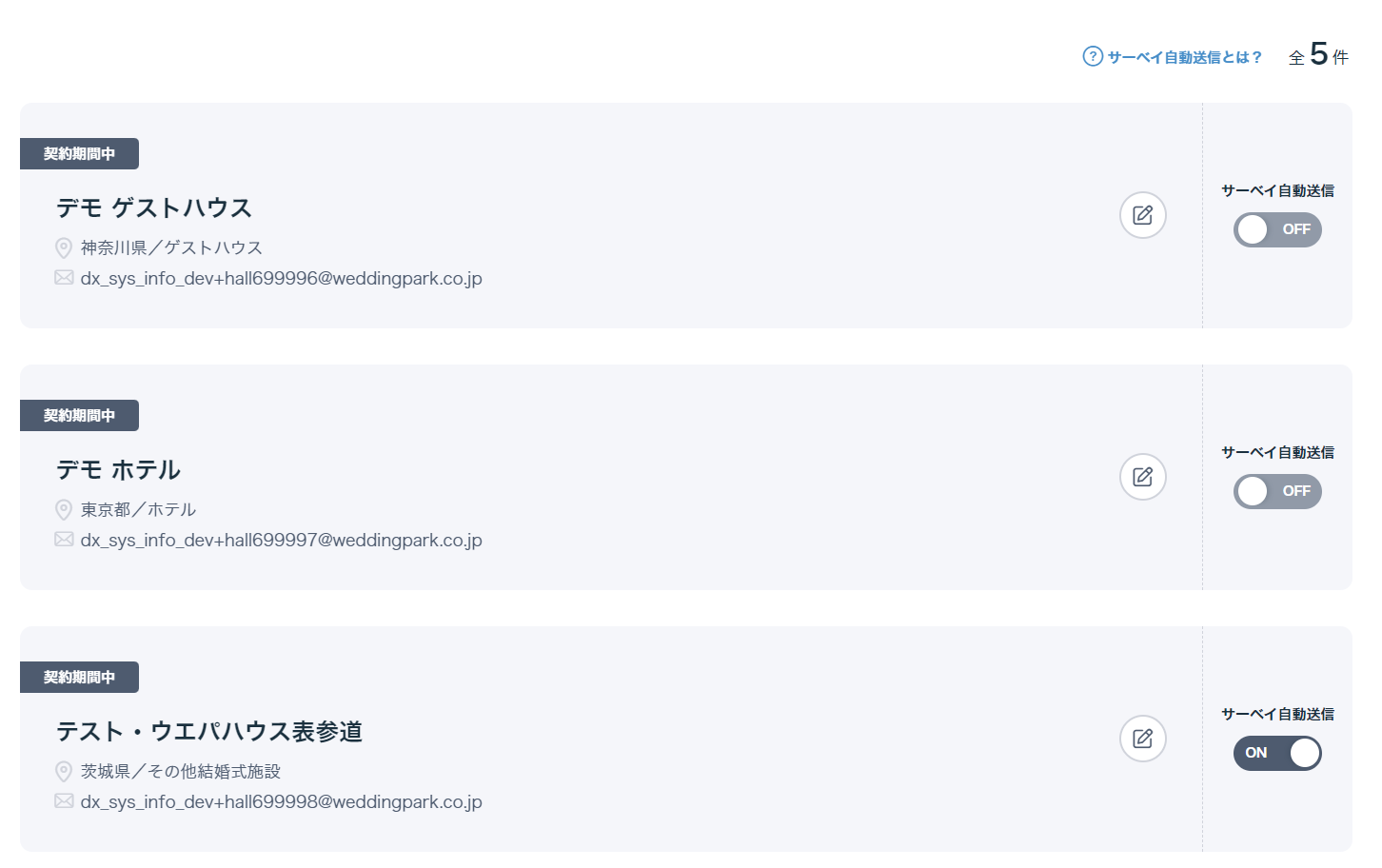Image resolution: width=1382 pixels, height=868 pixels.
Task: Click the 契約期間中 badge on デモ ゲストハウス
Action: (79, 153)
